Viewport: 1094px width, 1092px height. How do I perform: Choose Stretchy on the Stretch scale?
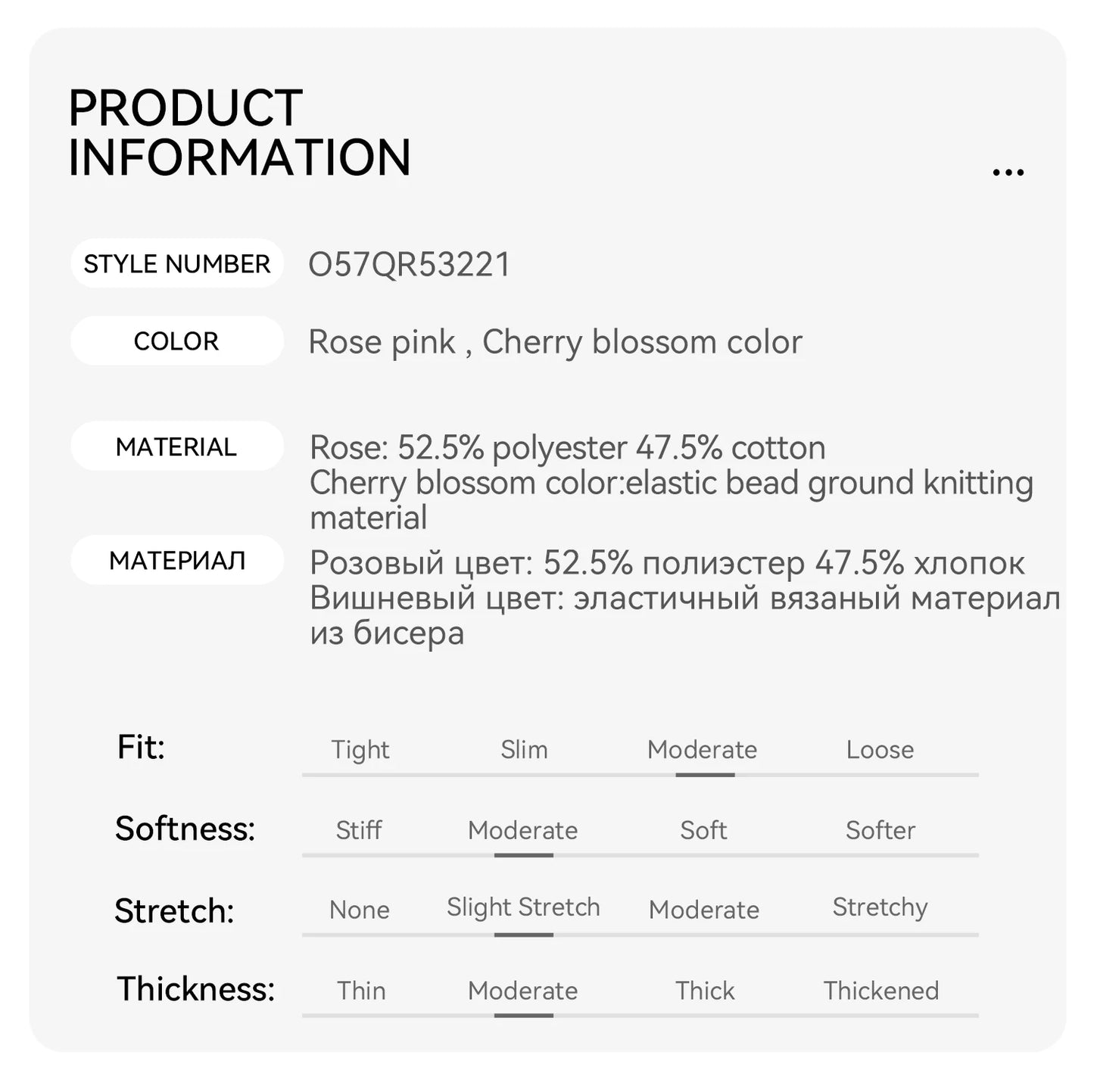pos(880,907)
